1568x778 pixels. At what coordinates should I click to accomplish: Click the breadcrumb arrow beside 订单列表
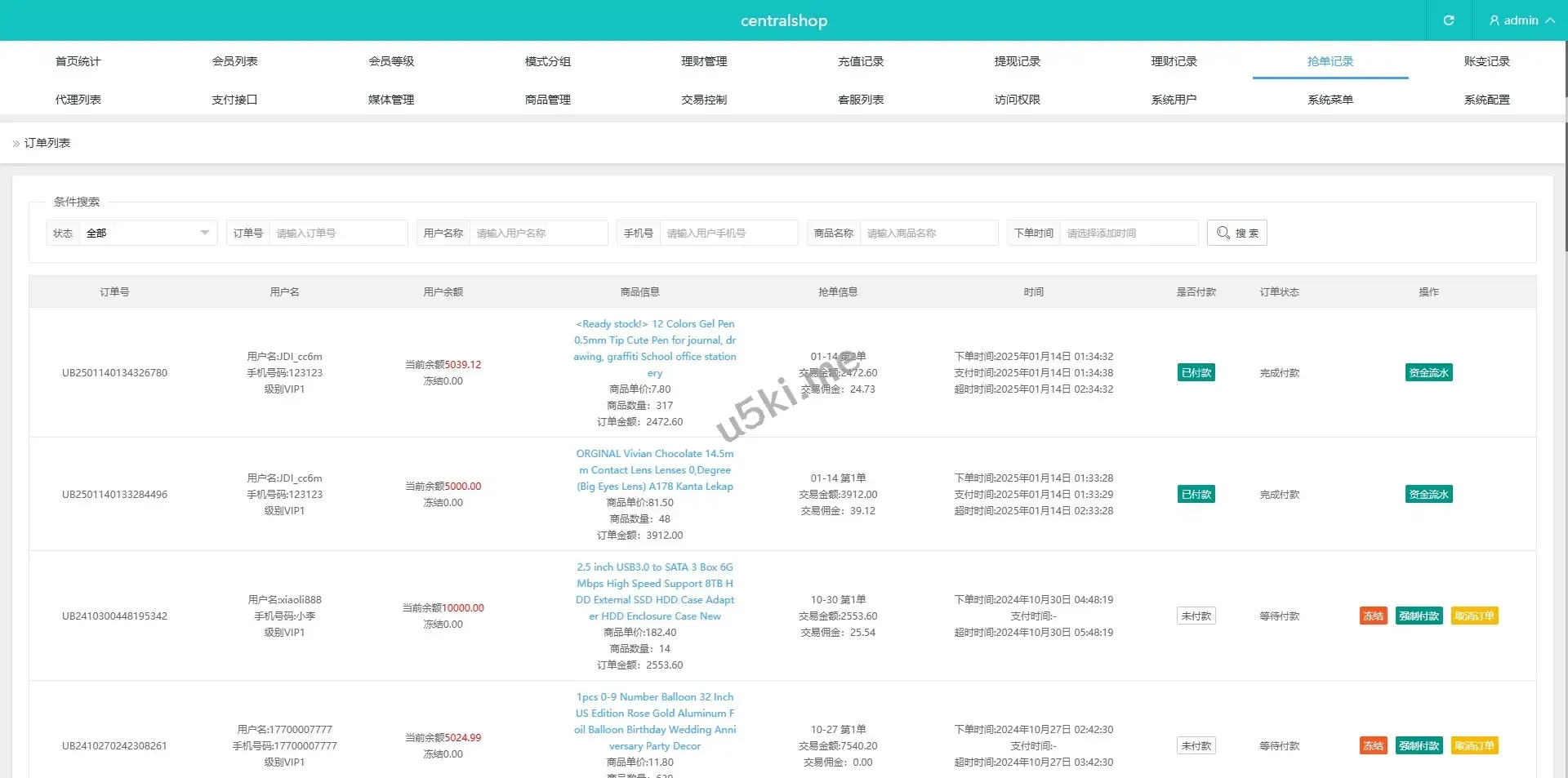coord(16,144)
